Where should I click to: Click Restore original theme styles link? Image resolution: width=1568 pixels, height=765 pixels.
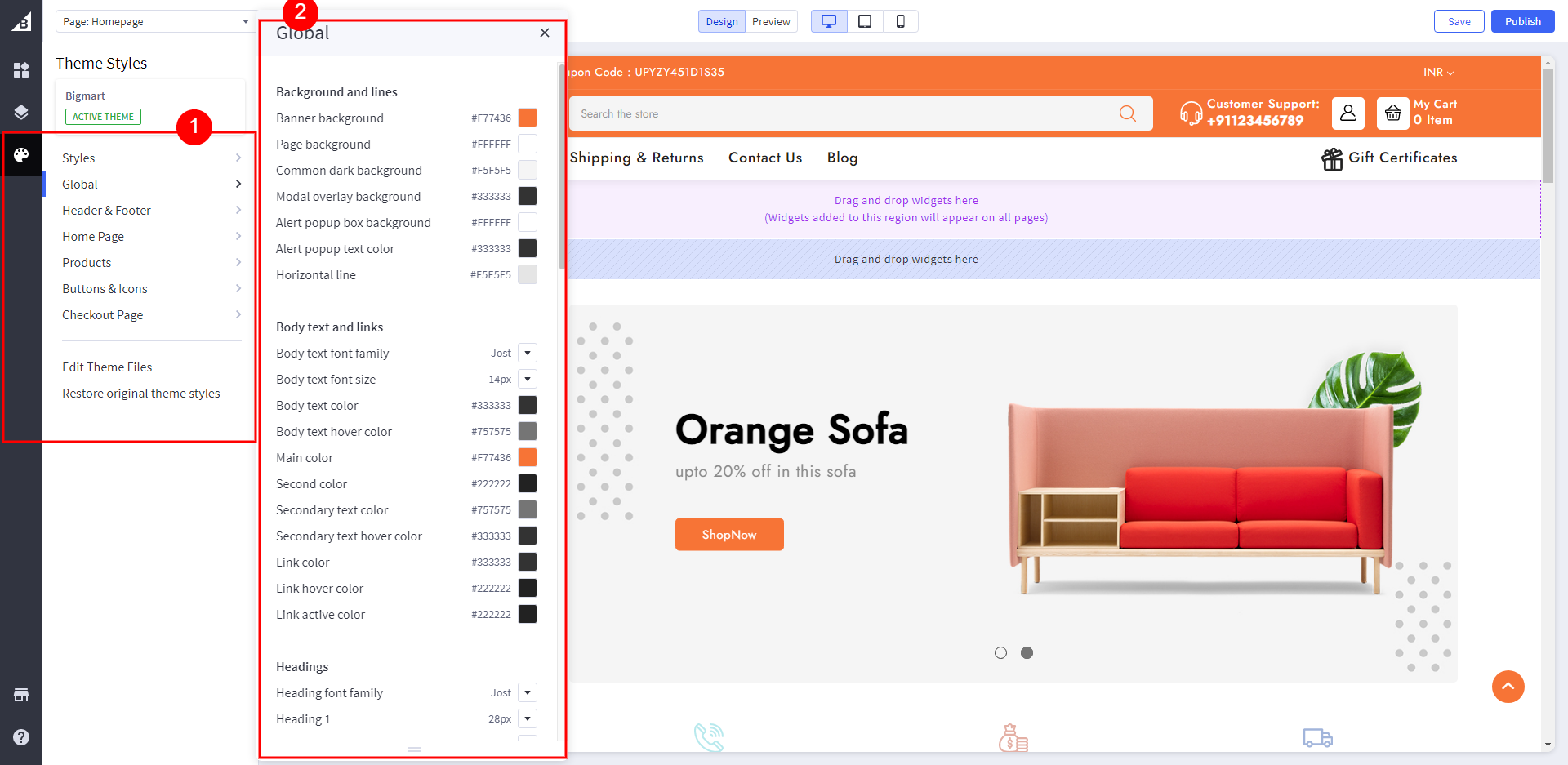click(x=141, y=394)
